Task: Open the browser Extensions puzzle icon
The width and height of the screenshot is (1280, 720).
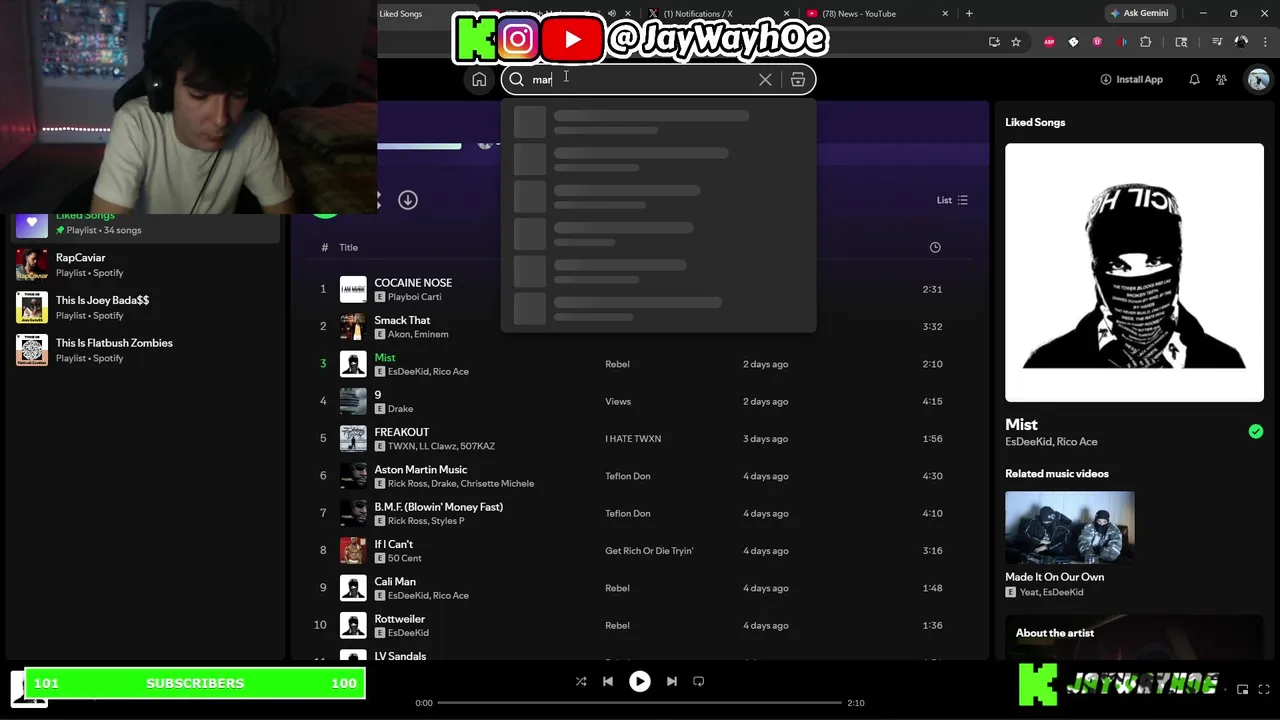Action: point(1146,42)
